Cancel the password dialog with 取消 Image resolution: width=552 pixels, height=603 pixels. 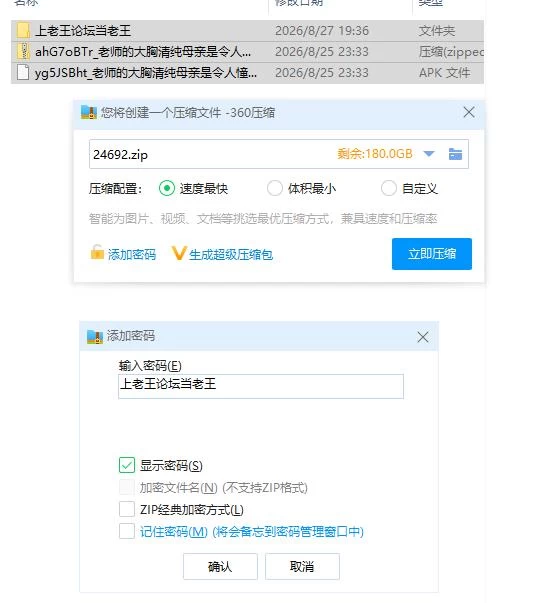click(302, 566)
